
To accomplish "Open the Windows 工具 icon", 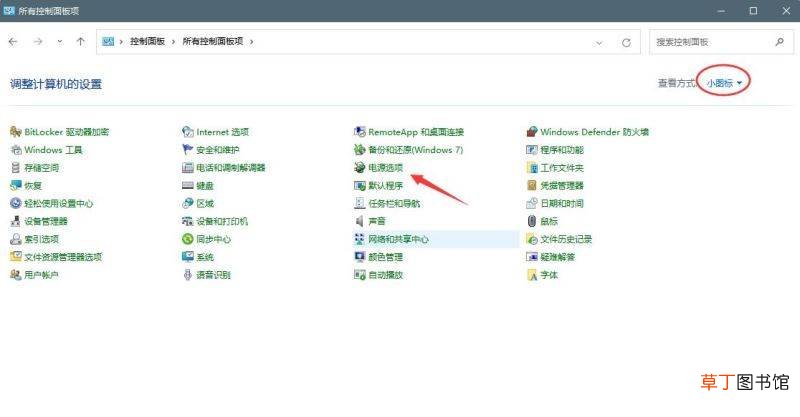I will [16, 150].
